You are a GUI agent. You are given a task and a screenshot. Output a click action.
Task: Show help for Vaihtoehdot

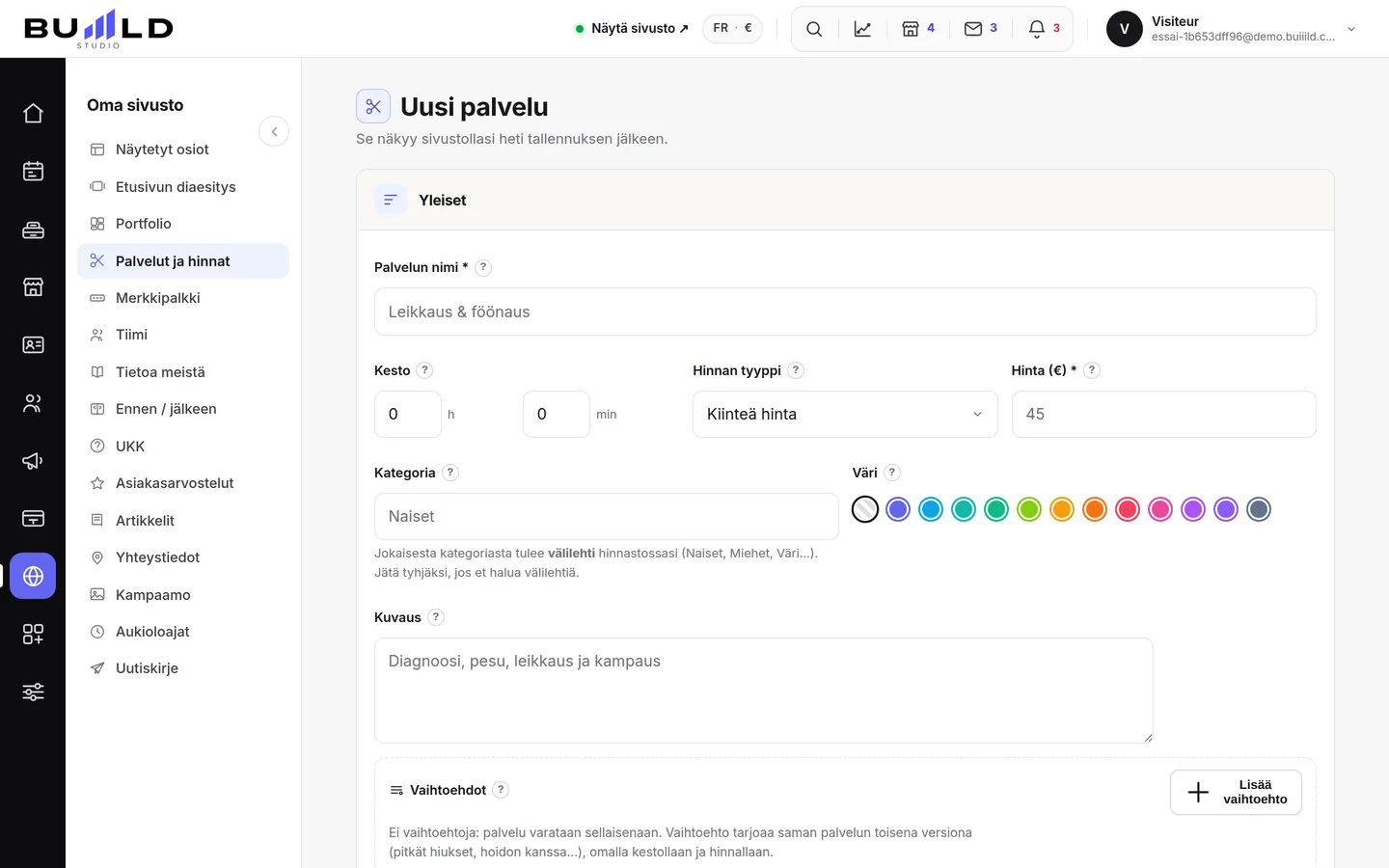pyautogui.click(x=501, y=790)
